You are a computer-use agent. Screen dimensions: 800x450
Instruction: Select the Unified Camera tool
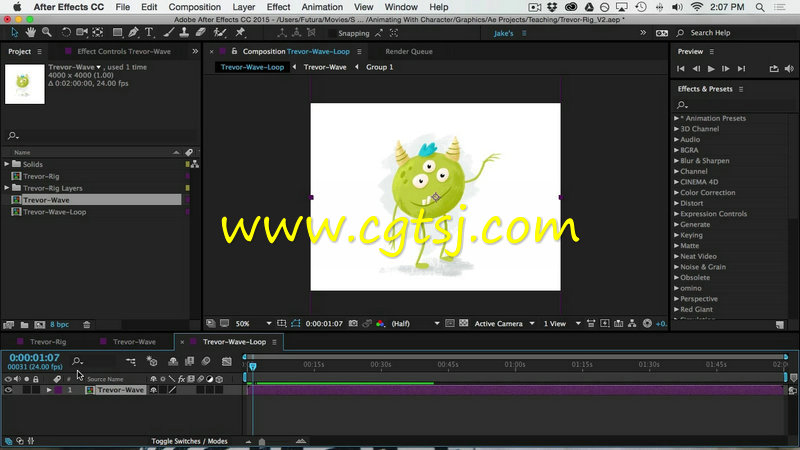82,33
